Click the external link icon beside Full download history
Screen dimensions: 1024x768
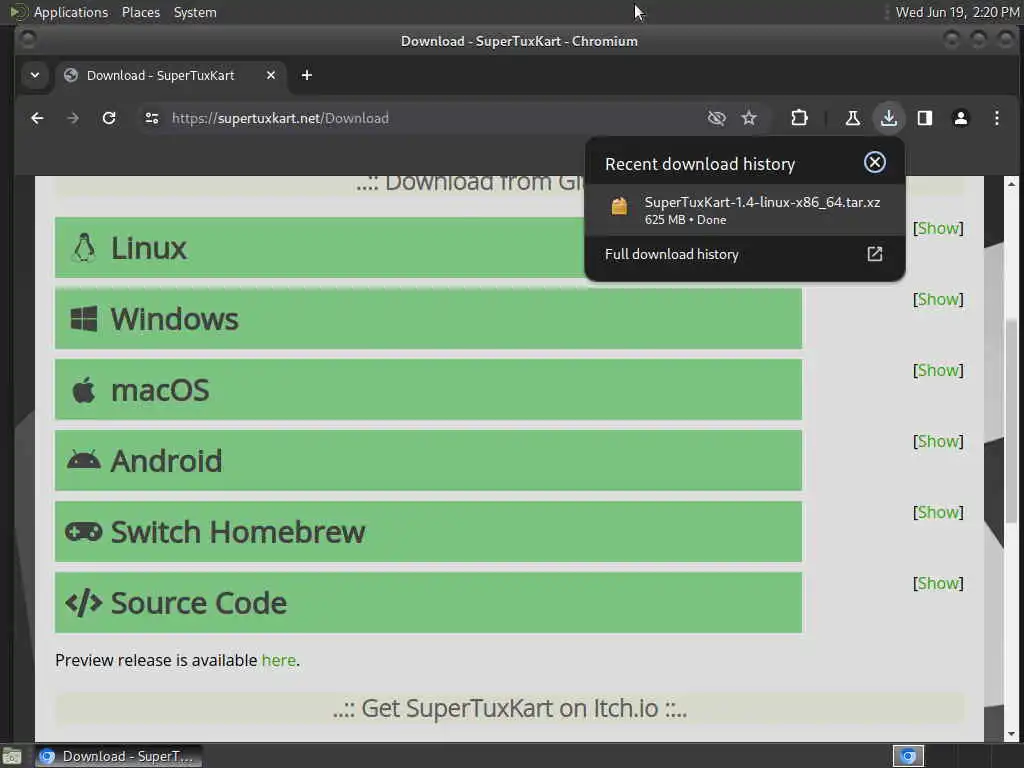coord(874,254)
